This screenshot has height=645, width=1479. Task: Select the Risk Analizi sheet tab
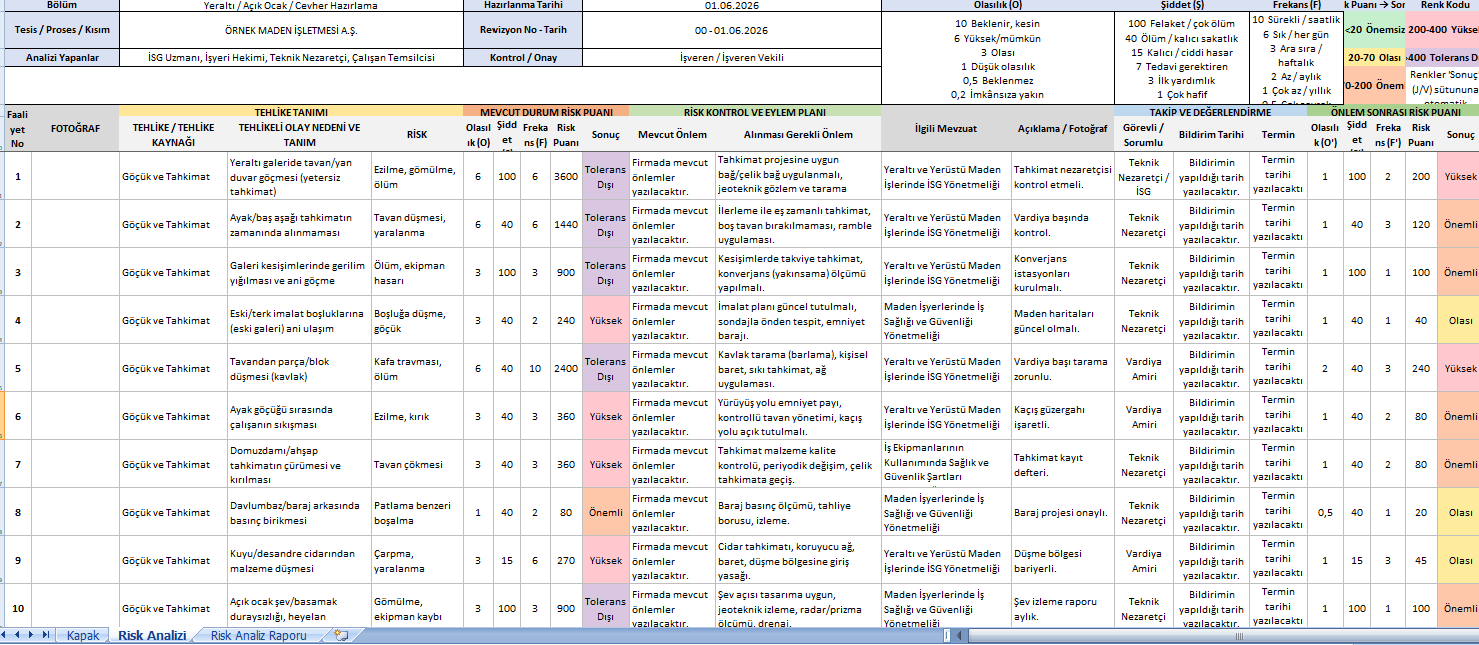(x=152, y=635)
